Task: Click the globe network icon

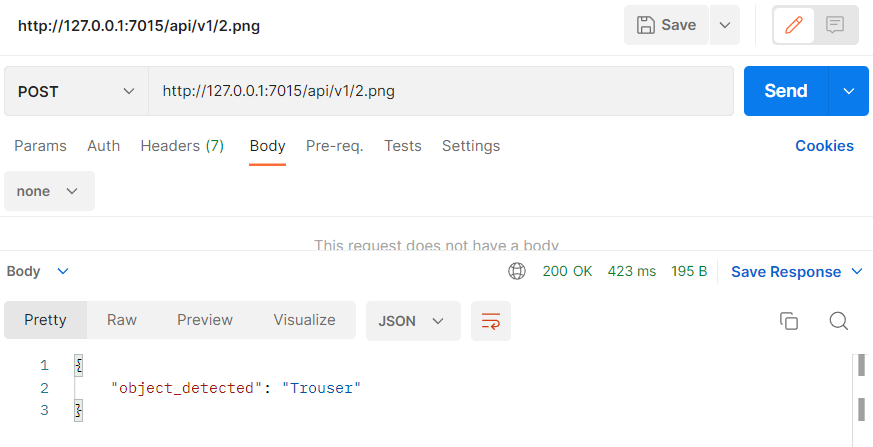Action: (x=517, y=271)
